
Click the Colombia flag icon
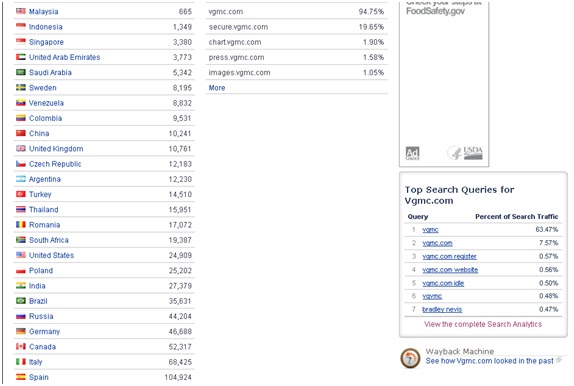(x=21, y=118)
